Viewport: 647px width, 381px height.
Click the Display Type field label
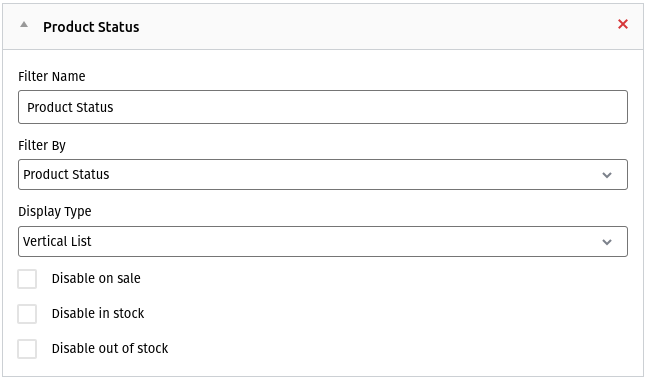point(55,212)
